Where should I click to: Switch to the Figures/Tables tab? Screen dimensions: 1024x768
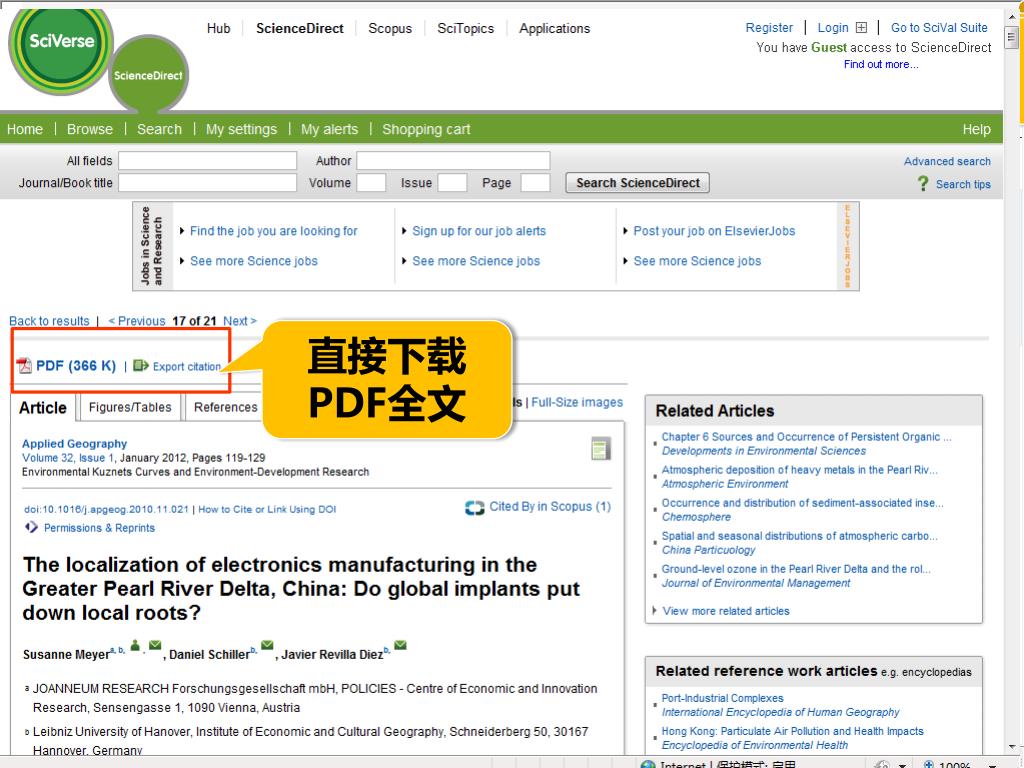coord(130,408)
